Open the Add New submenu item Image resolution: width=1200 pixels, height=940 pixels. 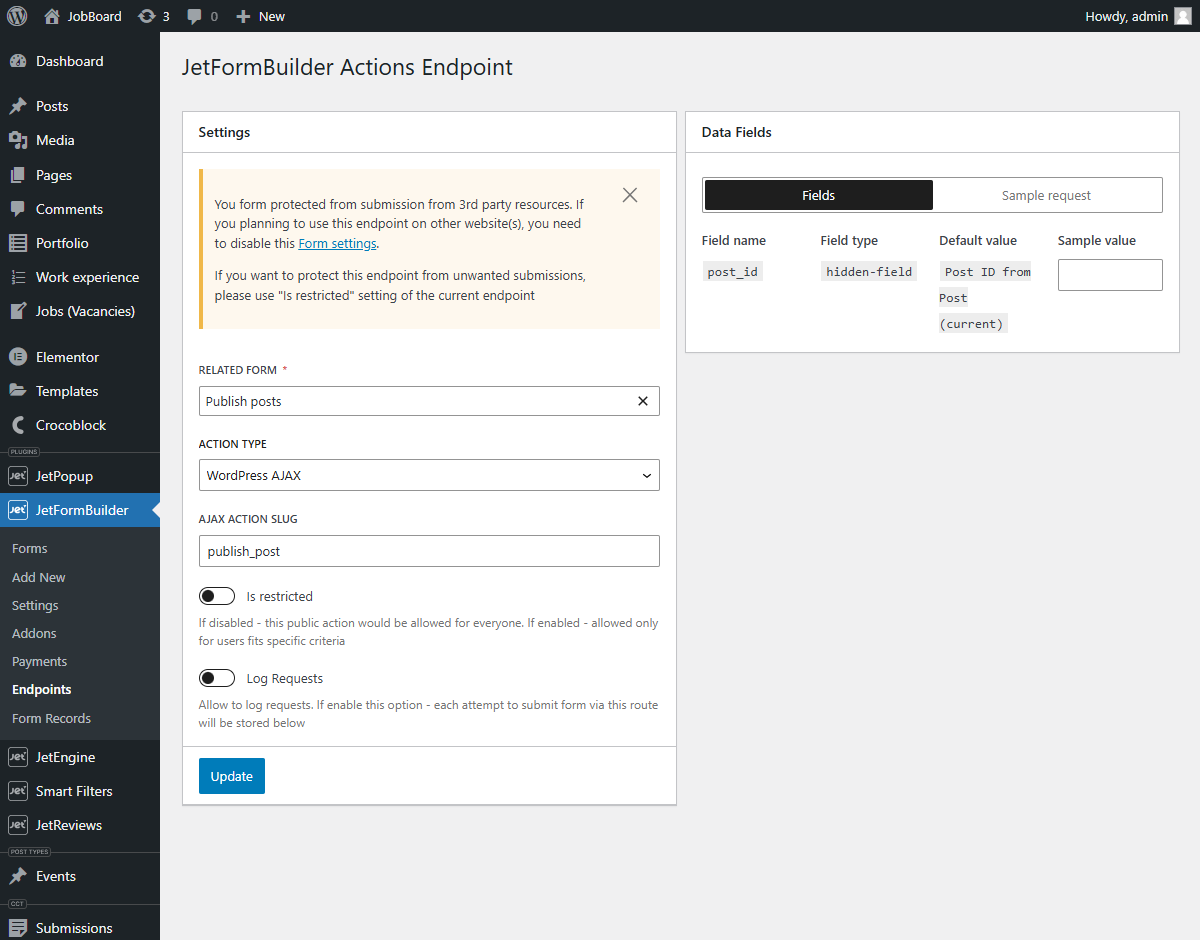coord(39,577)
